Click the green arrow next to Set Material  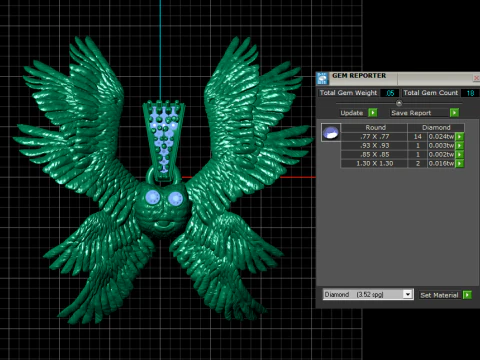[x=467, y=295]
